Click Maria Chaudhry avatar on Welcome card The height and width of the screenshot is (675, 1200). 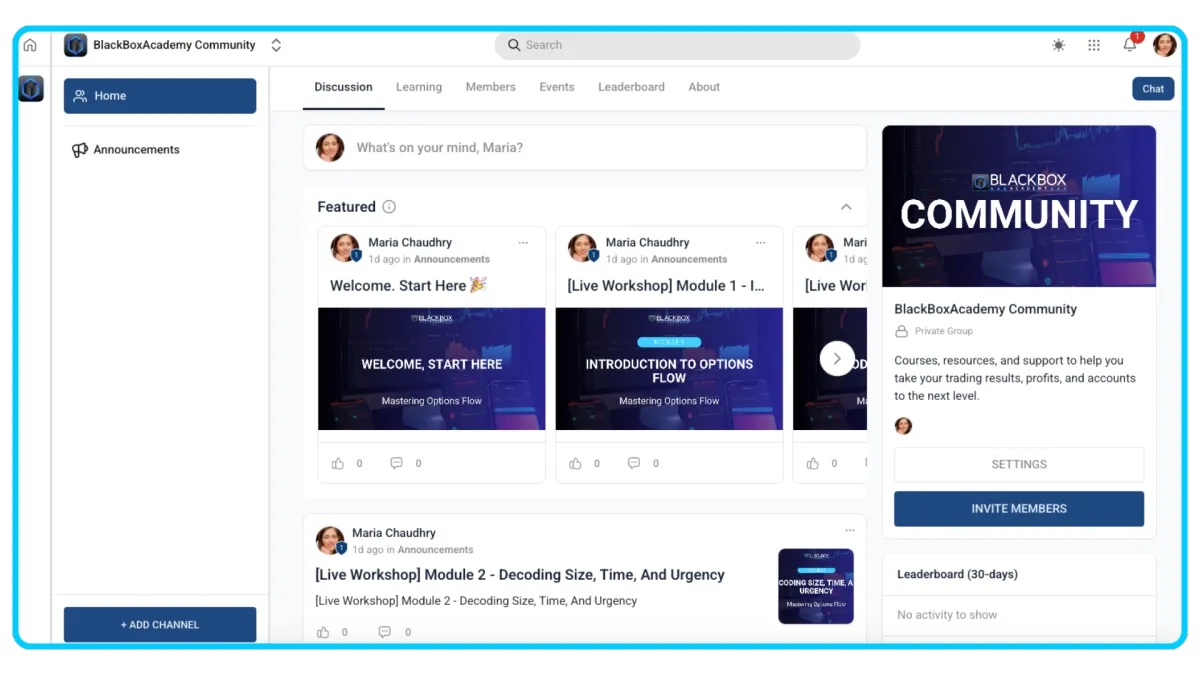click(345, 249)
